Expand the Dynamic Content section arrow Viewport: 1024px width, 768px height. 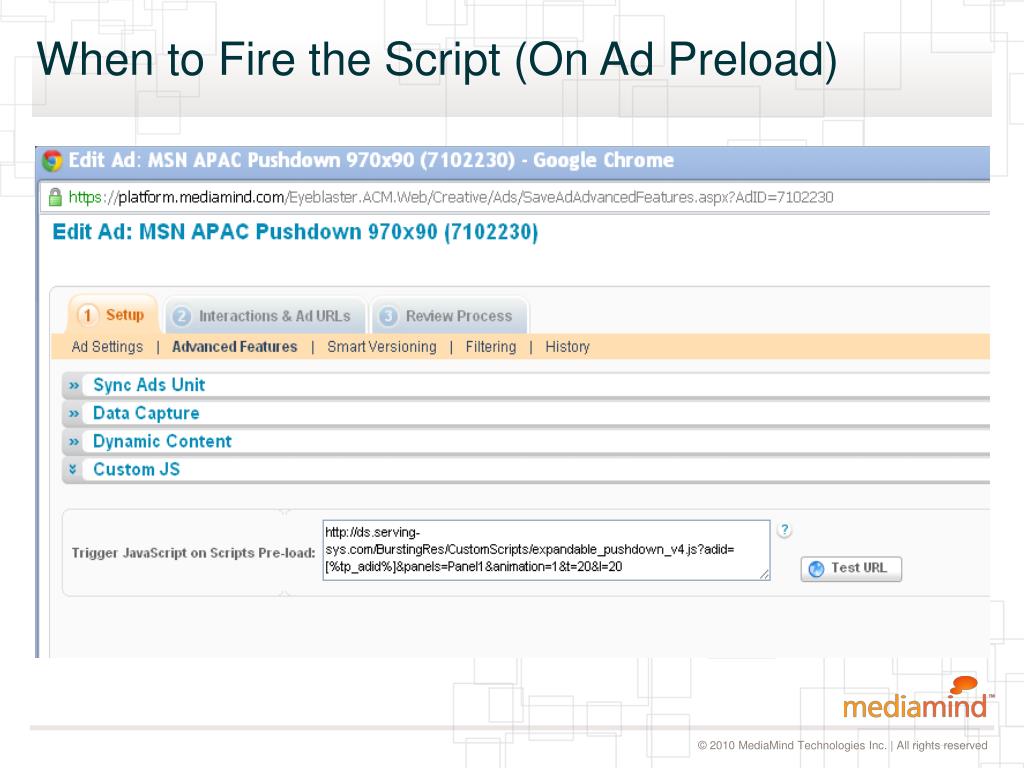74,441
